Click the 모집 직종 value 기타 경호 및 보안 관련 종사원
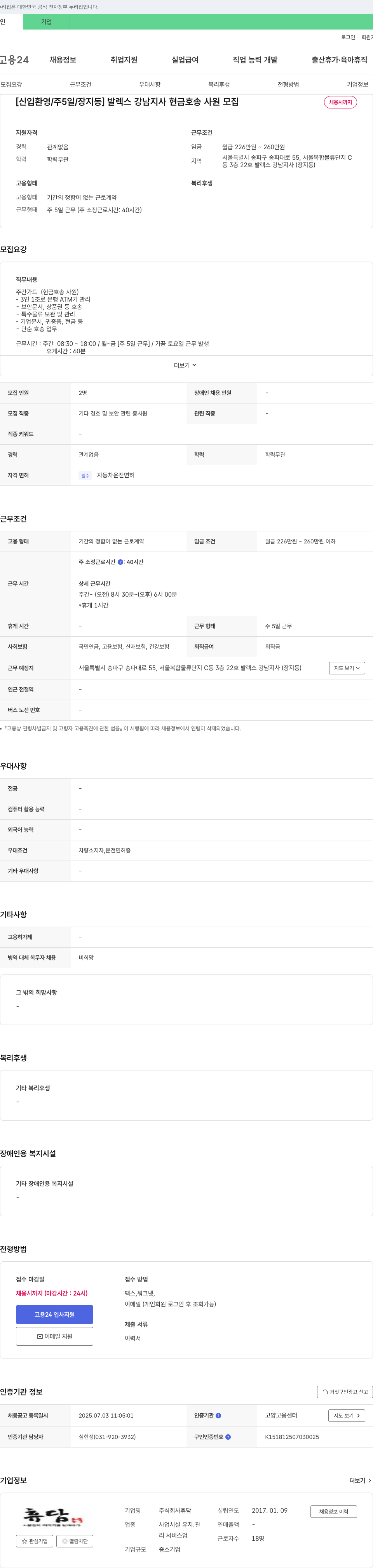Screen dimensions: 373x1568 (113, 413)
